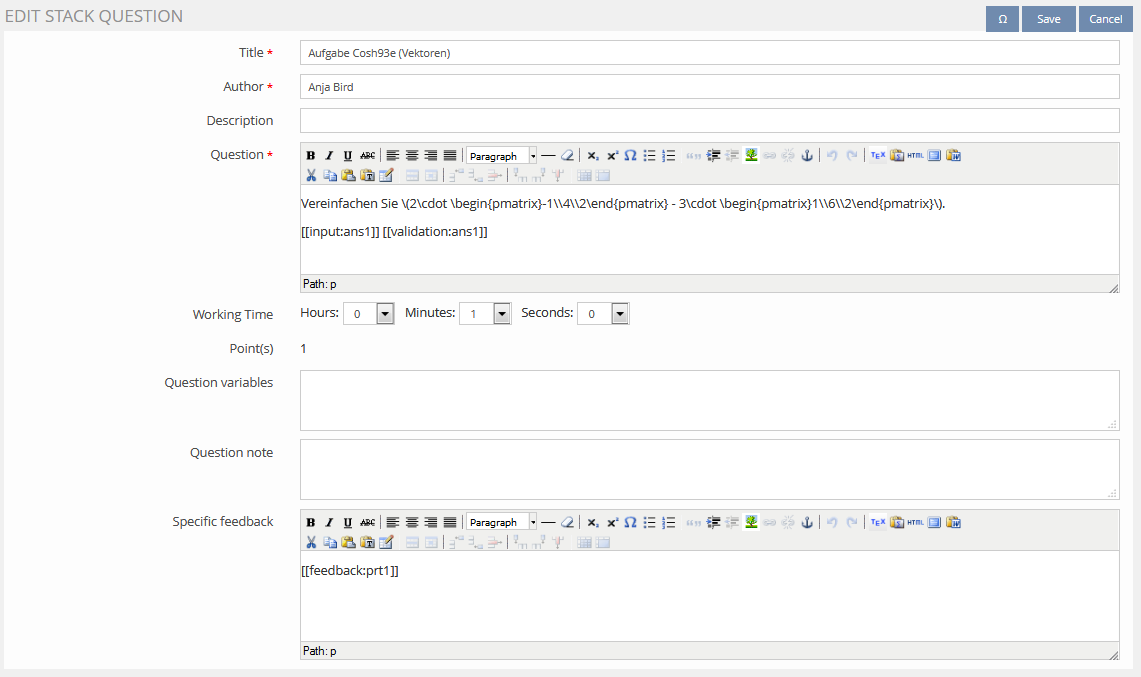This screenshot has height=677, width=1141.
Task: Toggle bold in the Question editor toolbar
Action: (310, 155)
